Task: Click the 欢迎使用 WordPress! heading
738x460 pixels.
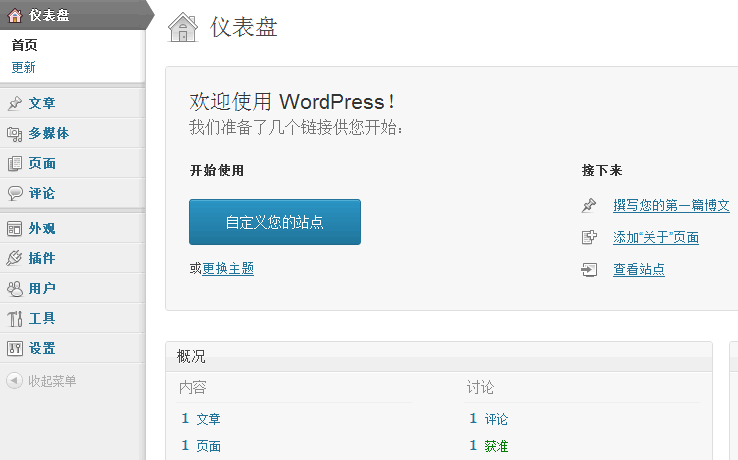Action: [x=292, y=102]
